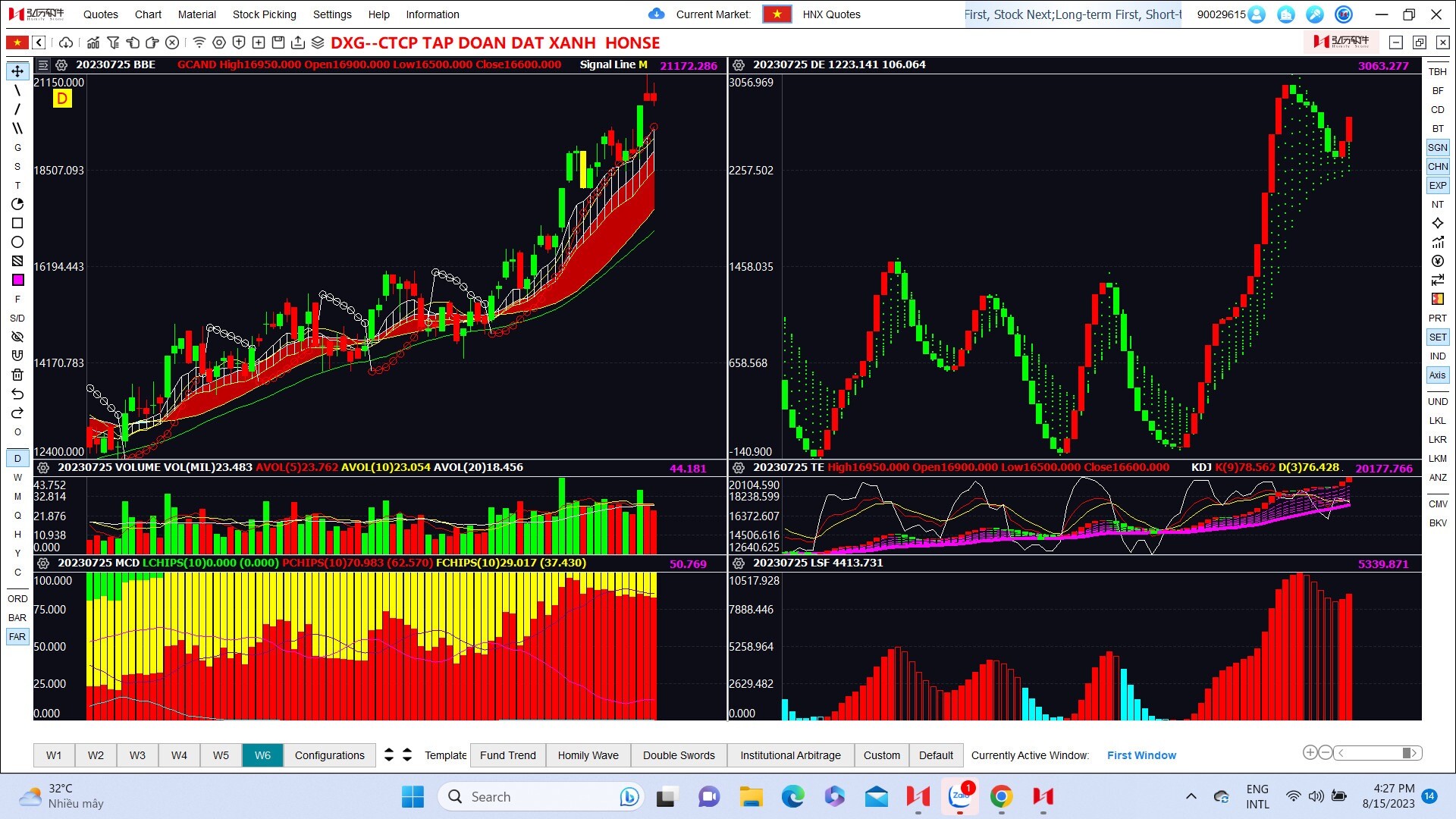Screen dimensions: 1456x819
Task: Go to next stock (right-pointing hand)
Action: [152, 42]
